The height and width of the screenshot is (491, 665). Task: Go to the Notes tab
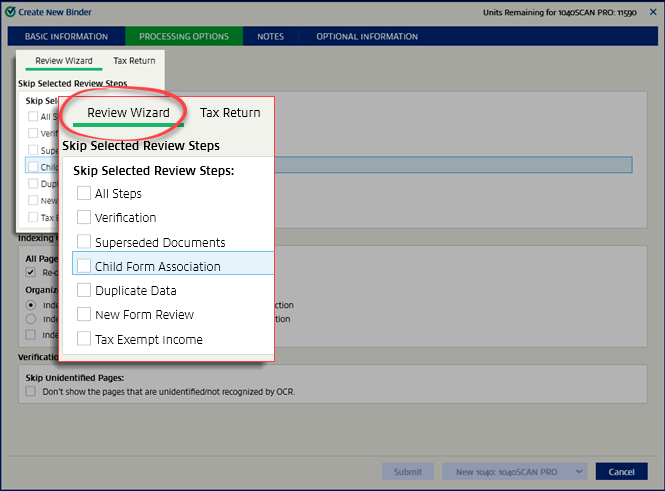[x=270, y=37]
